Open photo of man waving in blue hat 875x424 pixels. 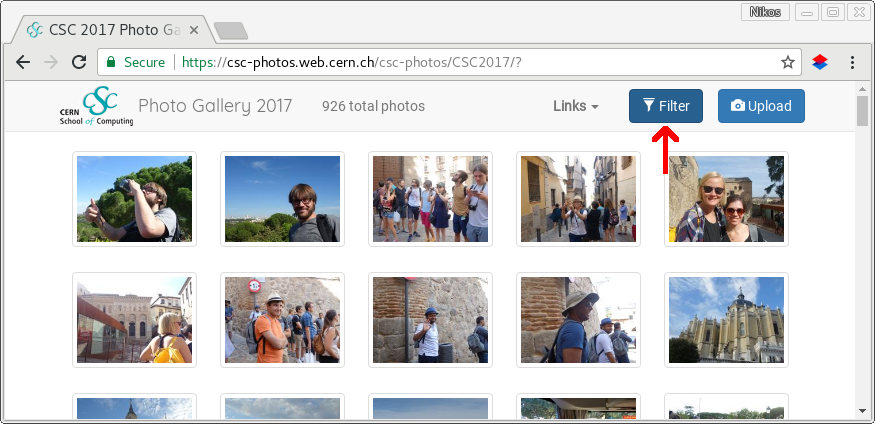430,320
